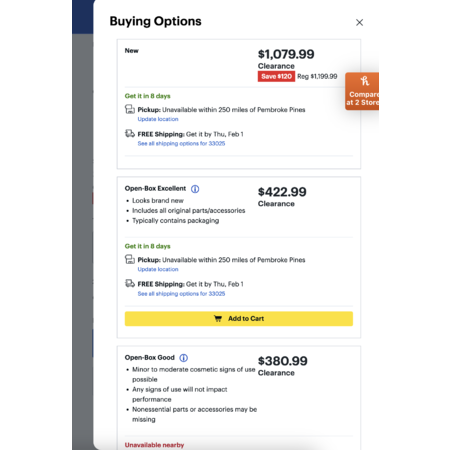
Task: Update location link under New option
Action: (158, 119)
